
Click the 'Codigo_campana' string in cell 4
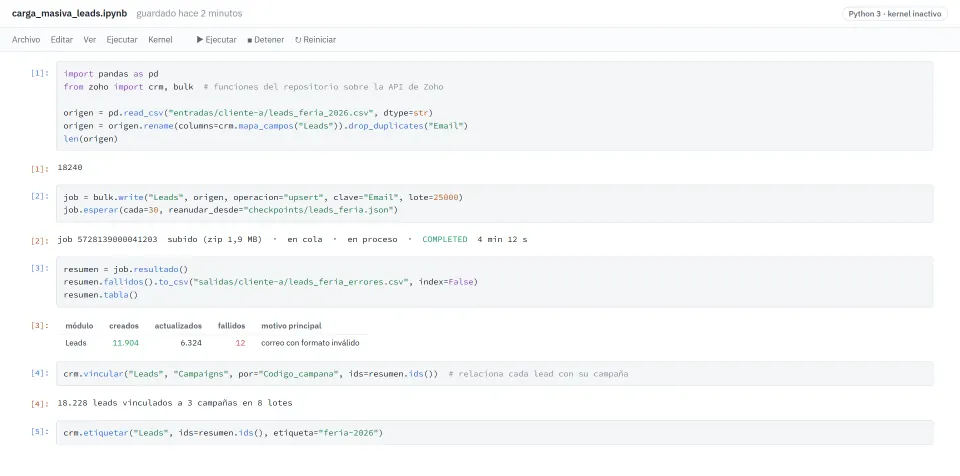(297, 374)
